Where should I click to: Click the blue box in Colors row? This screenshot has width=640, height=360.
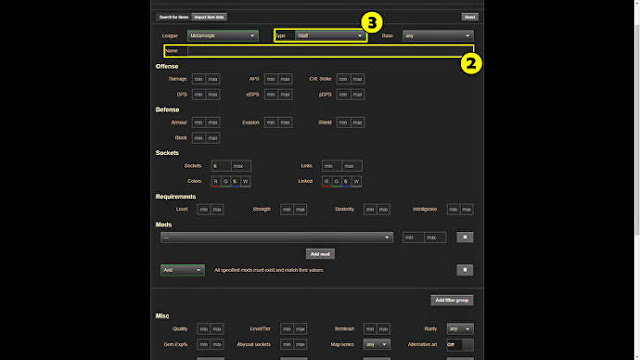tap(236, 182)
